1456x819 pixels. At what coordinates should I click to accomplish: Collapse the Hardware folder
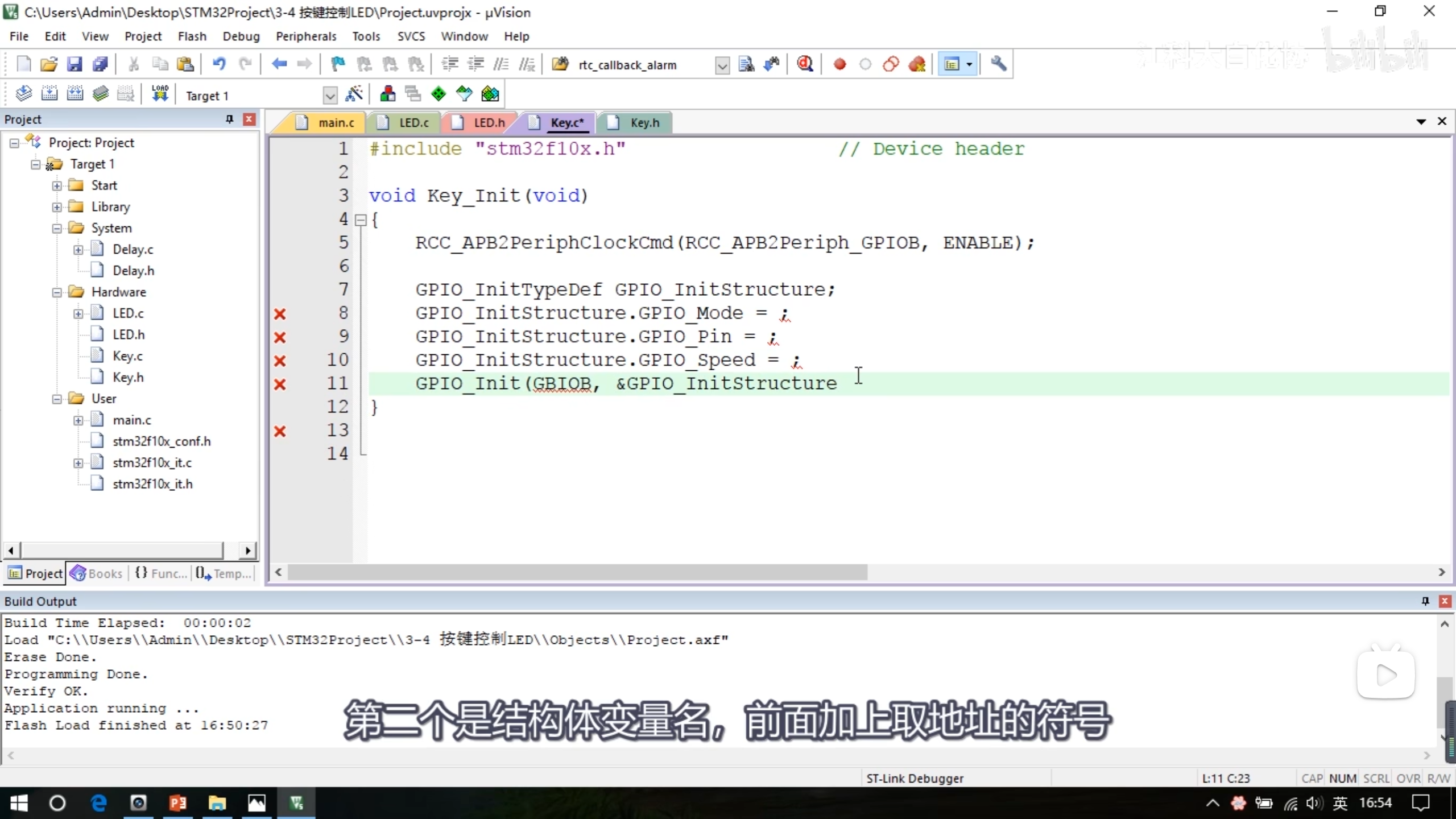57,292
